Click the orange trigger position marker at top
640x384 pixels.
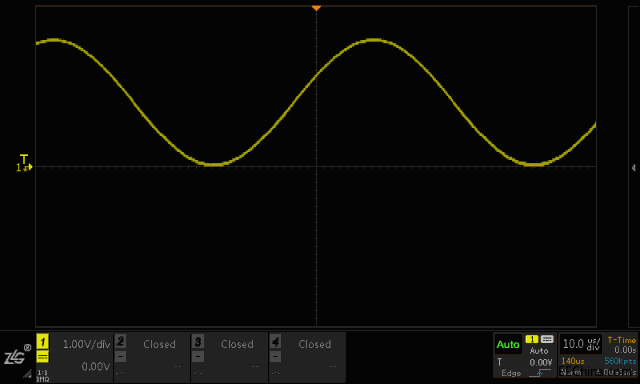pyautogui.click(x=316, y=8)
